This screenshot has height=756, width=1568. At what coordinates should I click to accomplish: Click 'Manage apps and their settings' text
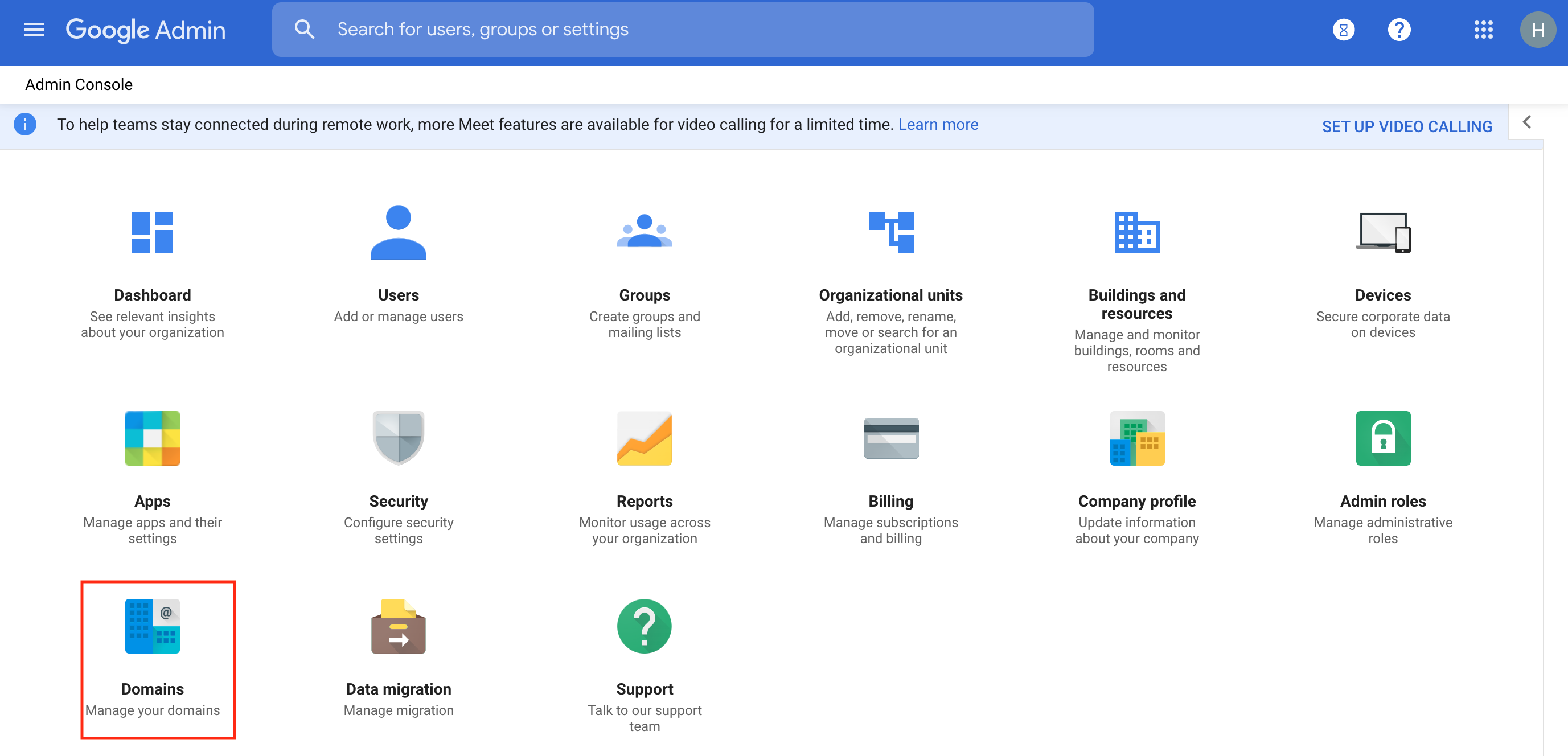[x=152, y=530]
